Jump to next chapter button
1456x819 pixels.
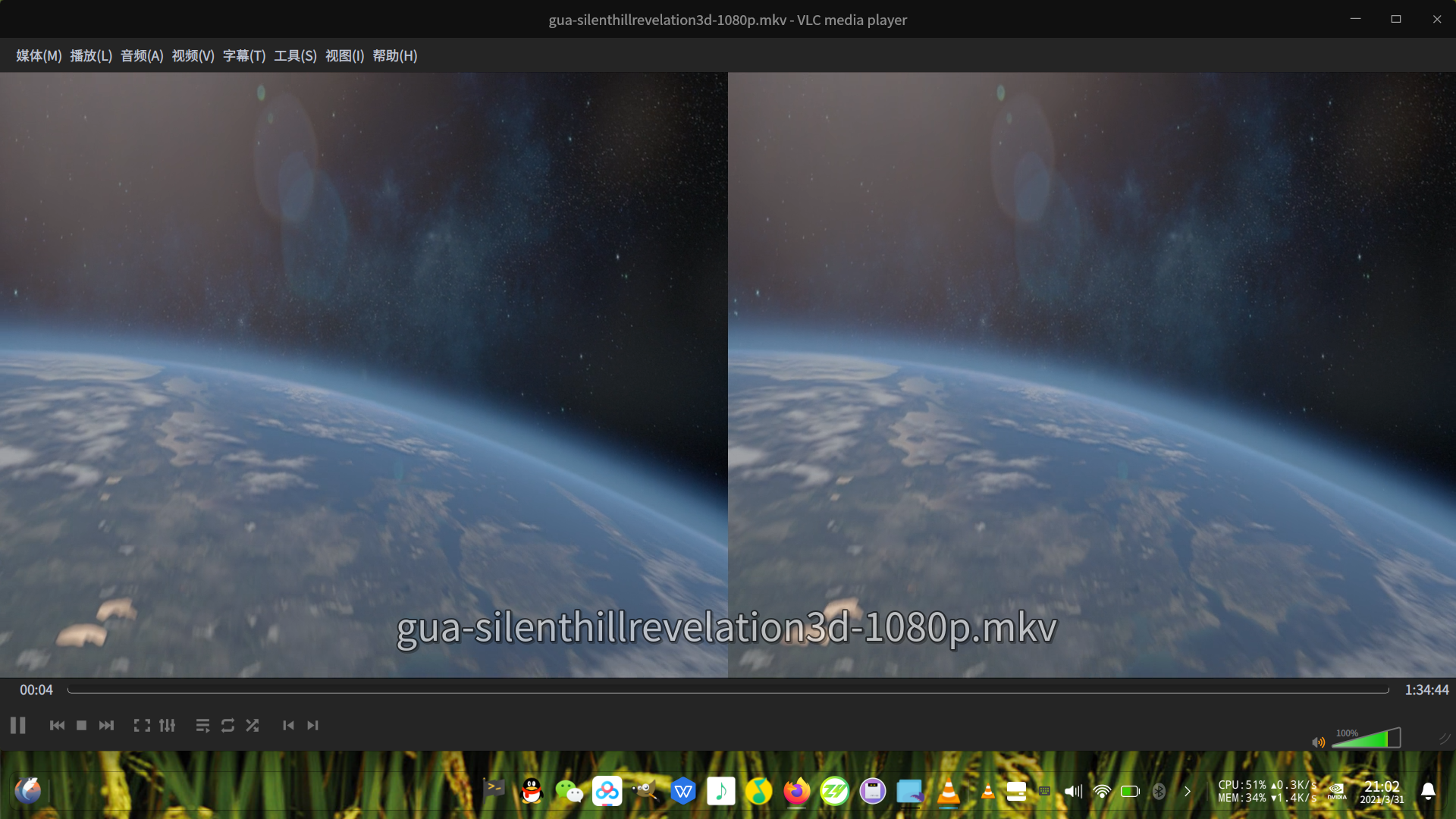pyautogui.click(x=312, y=726)
